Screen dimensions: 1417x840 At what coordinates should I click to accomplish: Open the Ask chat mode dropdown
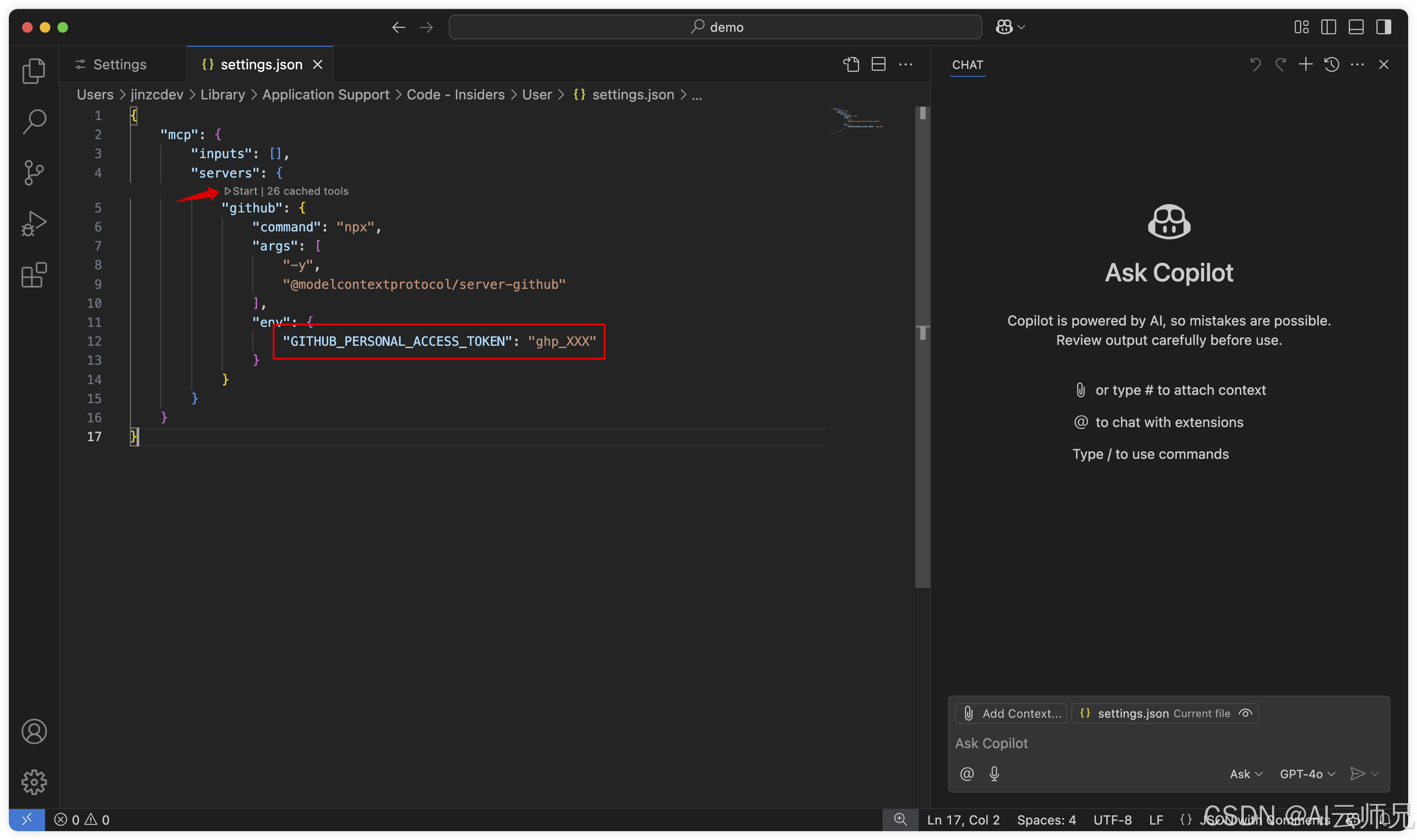click(x=1246, y=774)
